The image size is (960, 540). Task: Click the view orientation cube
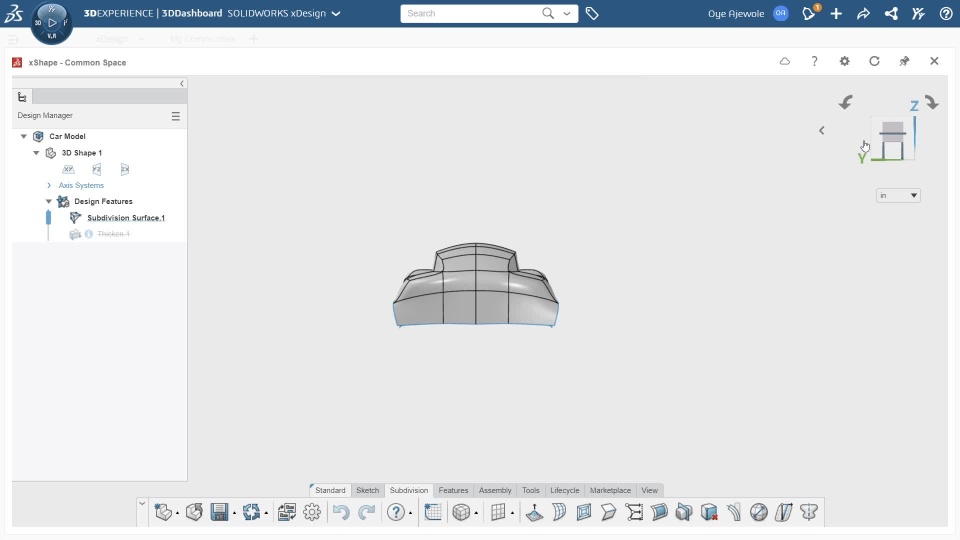(x=893, y=141)
